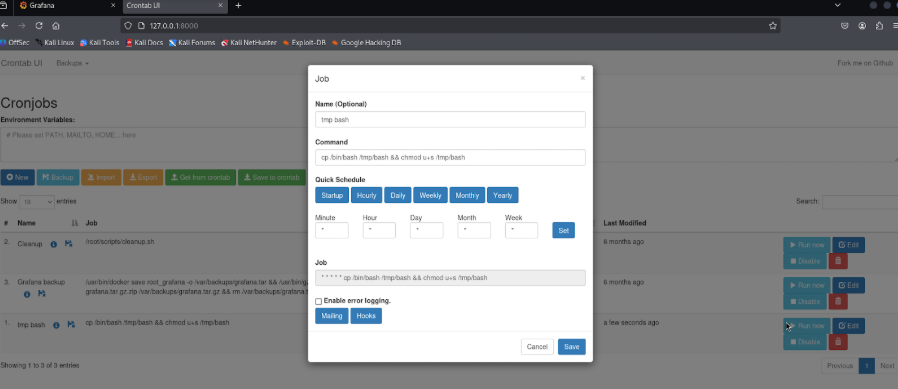Run the Grafana backup job now
898x389 pixels.
[x=807, y=285]
